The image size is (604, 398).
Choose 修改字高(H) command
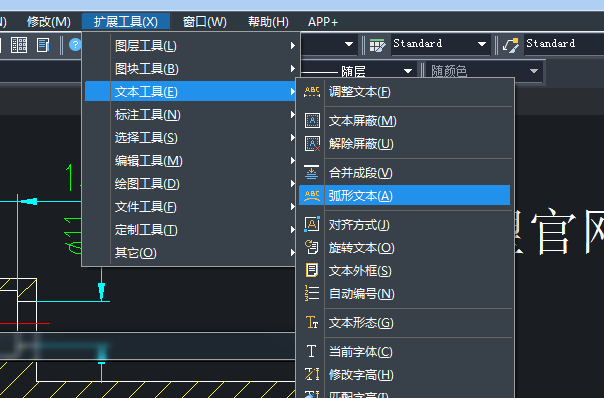pyautogui.click(x=404, y=374)
